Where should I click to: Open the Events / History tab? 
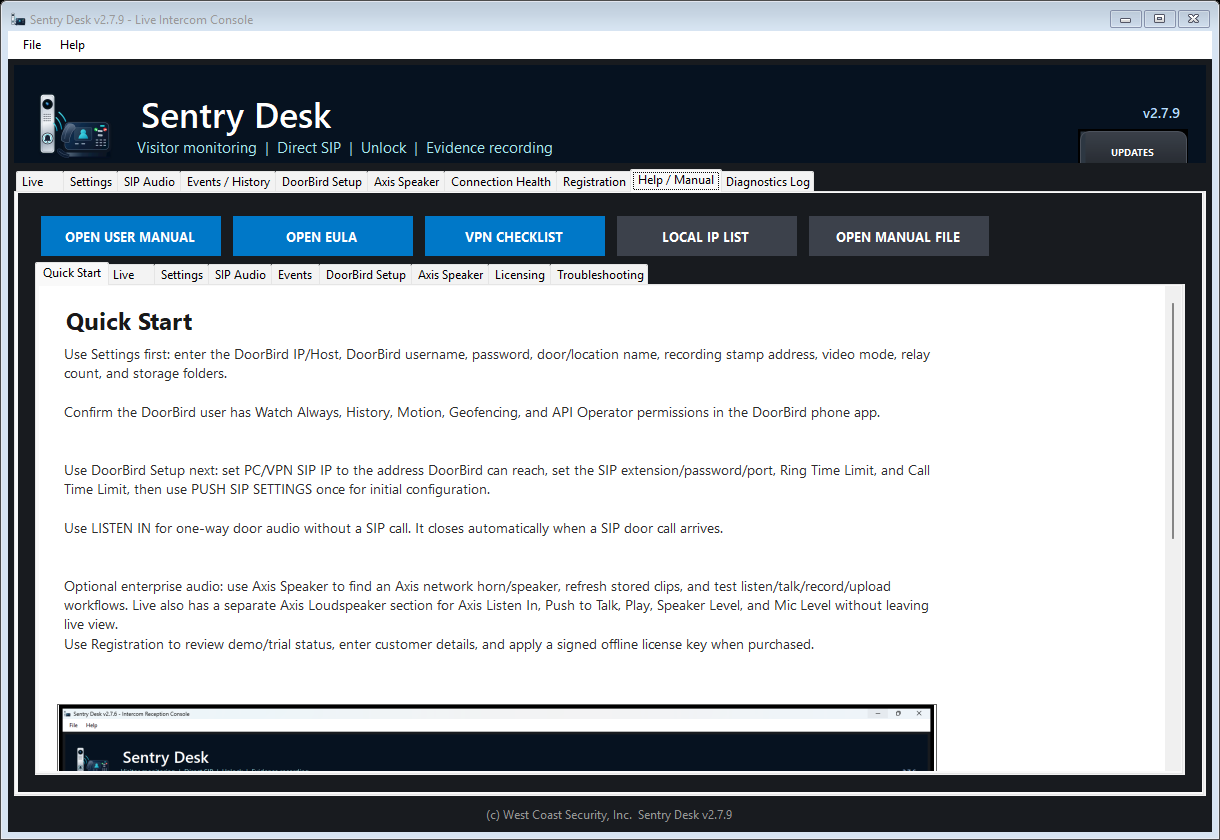tap(228, 182)
